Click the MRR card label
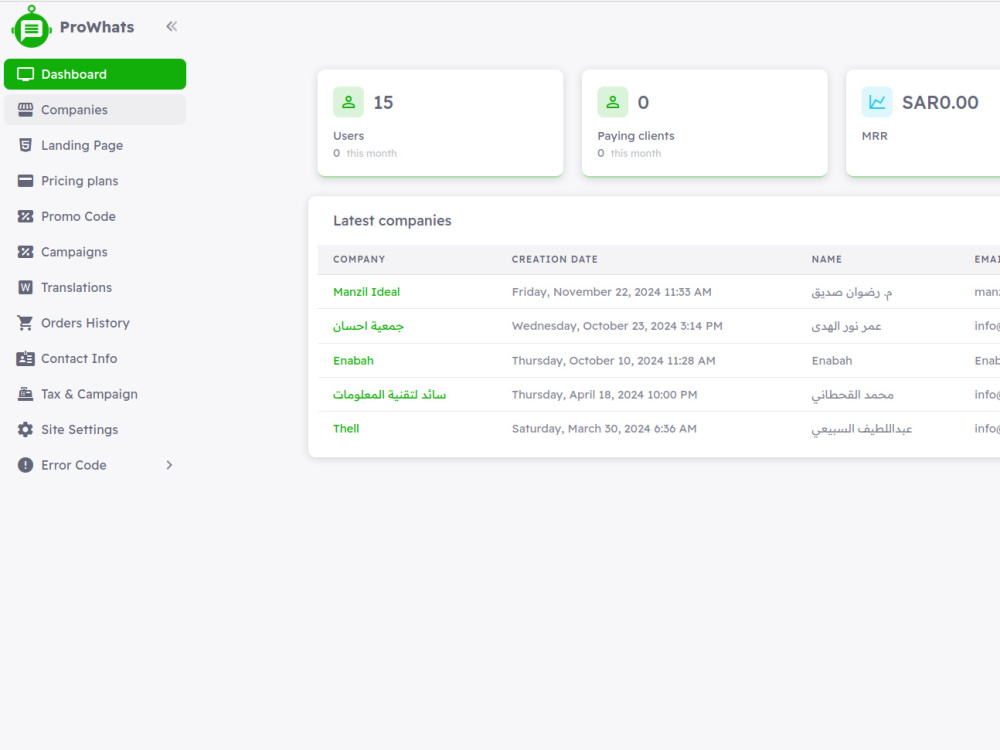 [x=874, y=136]
